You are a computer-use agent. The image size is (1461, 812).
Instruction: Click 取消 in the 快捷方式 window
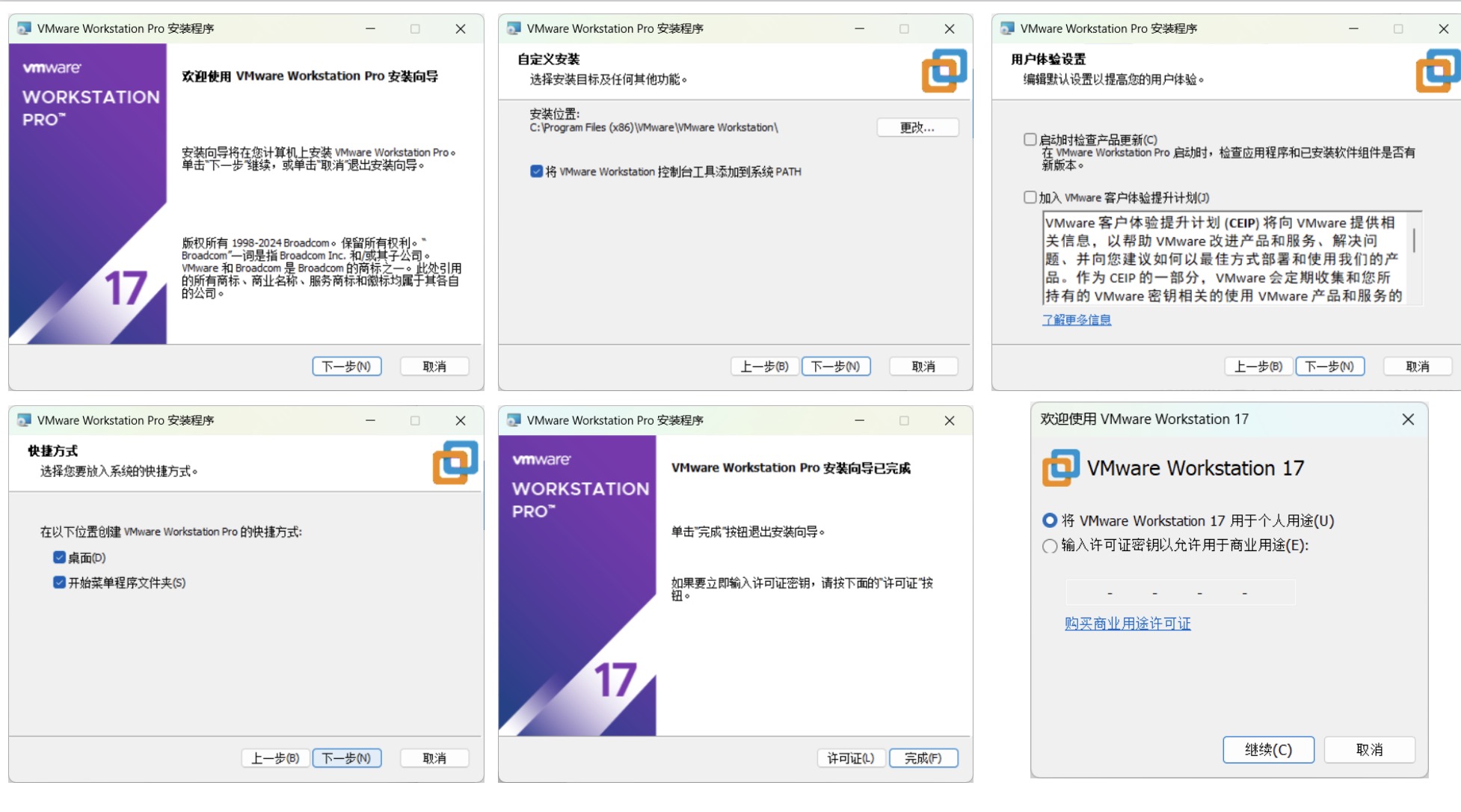click(x=434, y=758)
